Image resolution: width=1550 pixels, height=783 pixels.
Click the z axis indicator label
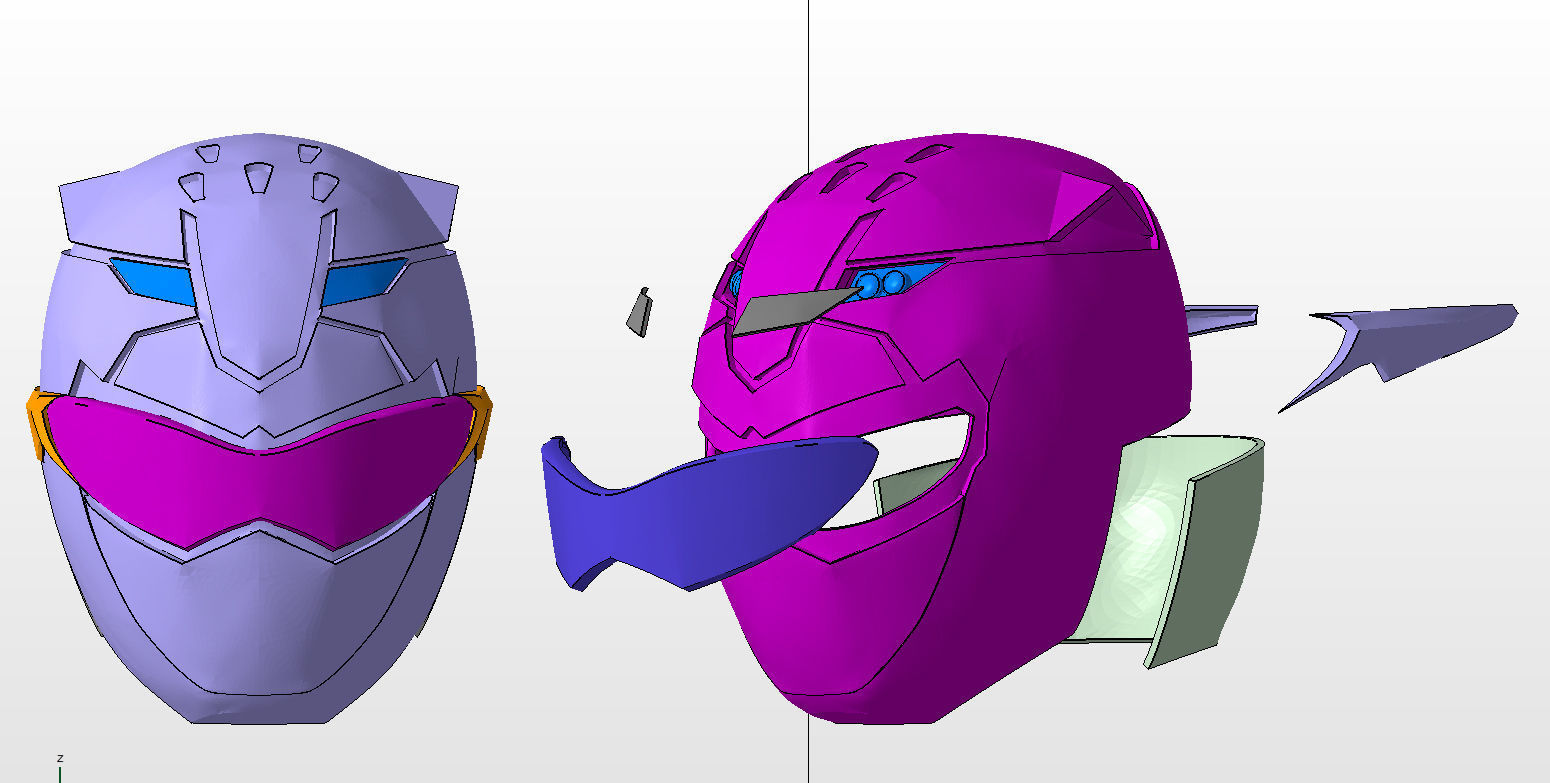(60, 759)
